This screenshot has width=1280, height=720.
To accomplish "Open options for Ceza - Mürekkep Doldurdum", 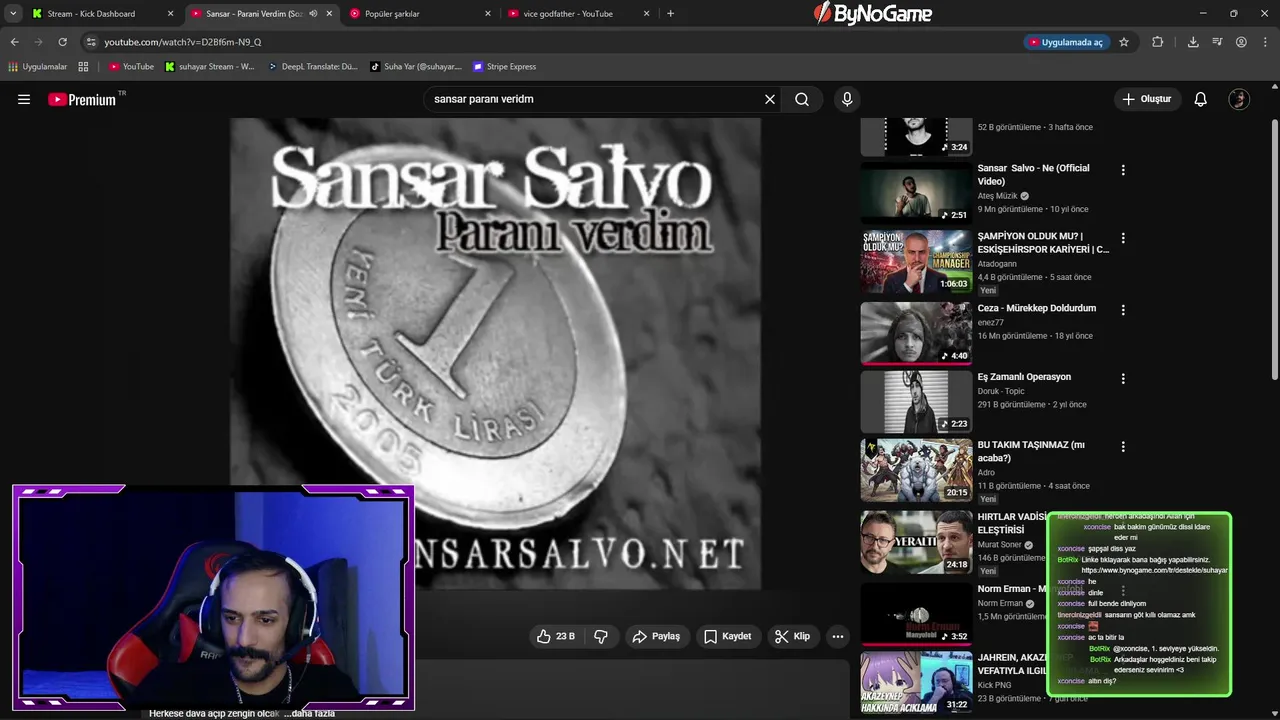I will (x=1123, y=310).
